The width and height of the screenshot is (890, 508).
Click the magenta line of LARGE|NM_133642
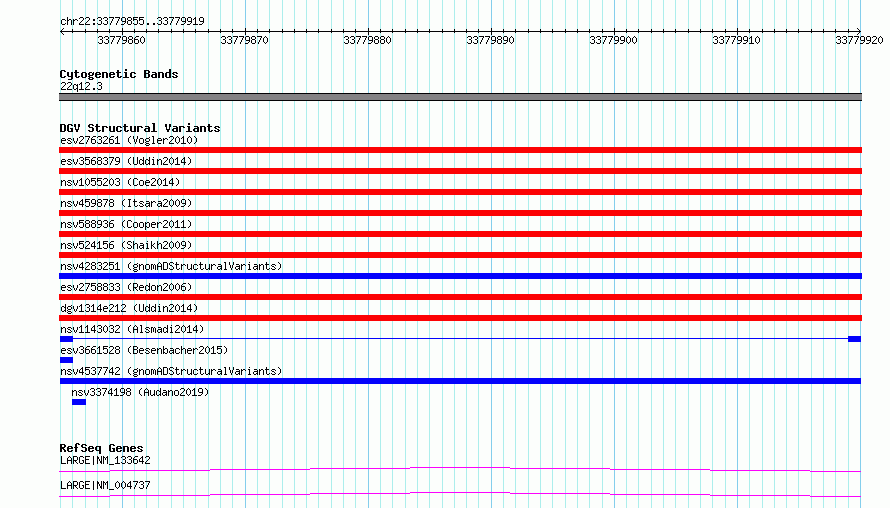click(x=460, y=469)
